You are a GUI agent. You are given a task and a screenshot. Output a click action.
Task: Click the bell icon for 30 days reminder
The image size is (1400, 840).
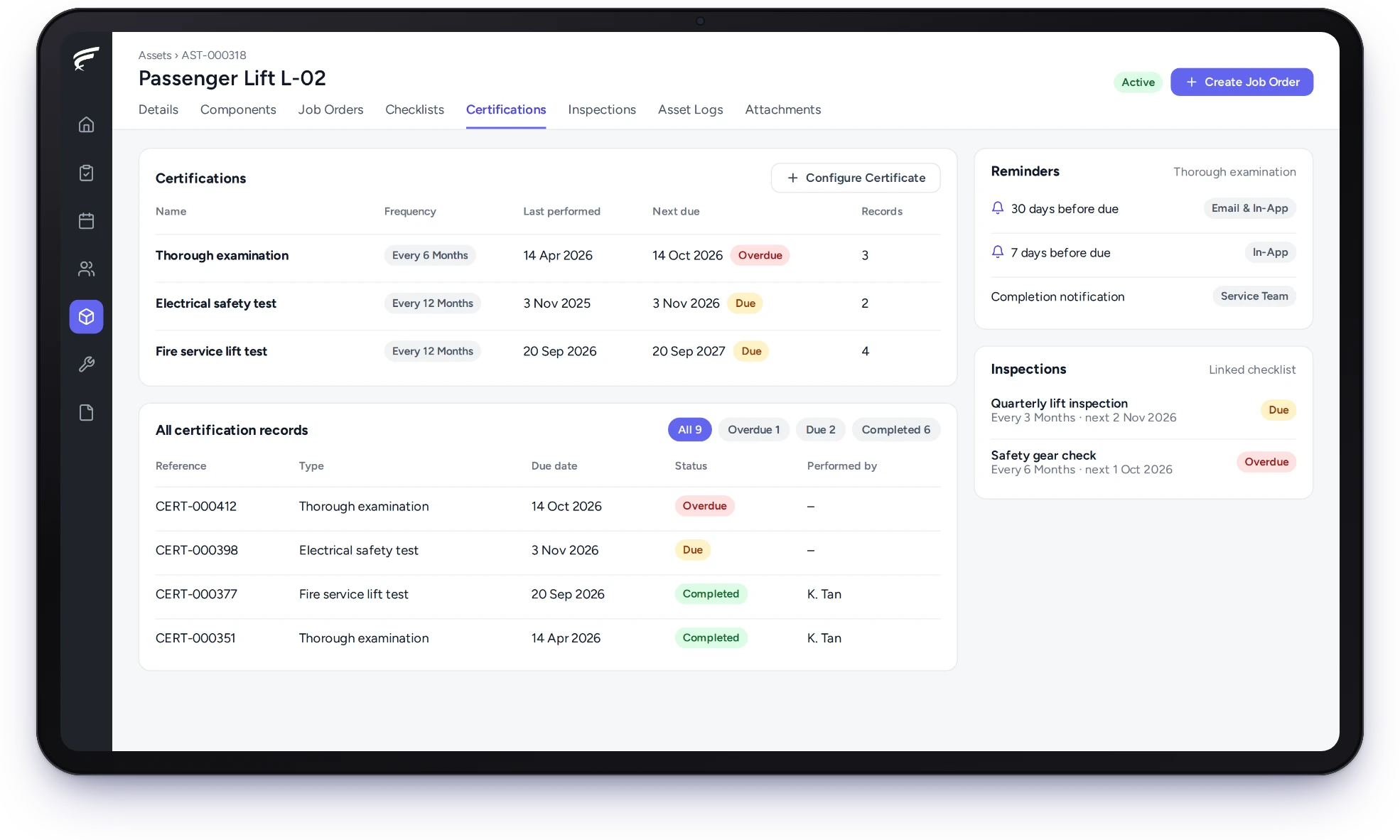[x=998, y=208]
